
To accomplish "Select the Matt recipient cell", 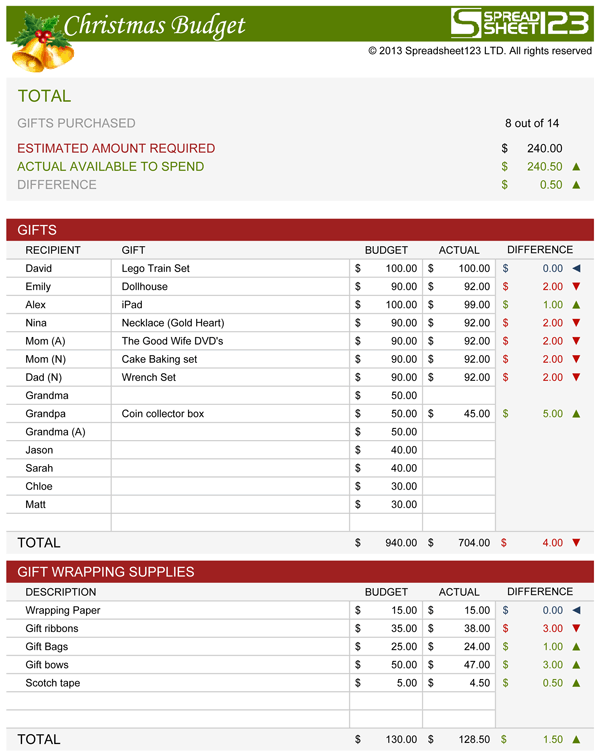I will (59, 505).
